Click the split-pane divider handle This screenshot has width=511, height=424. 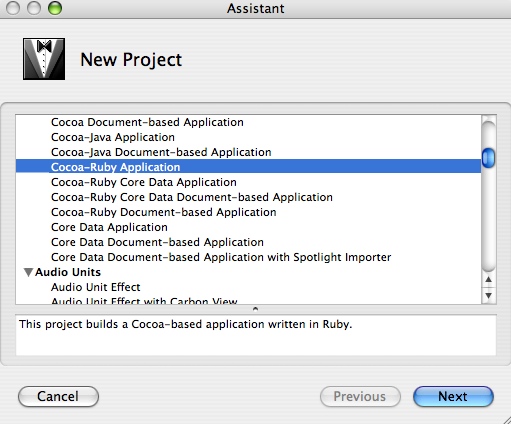pos(255,309)
